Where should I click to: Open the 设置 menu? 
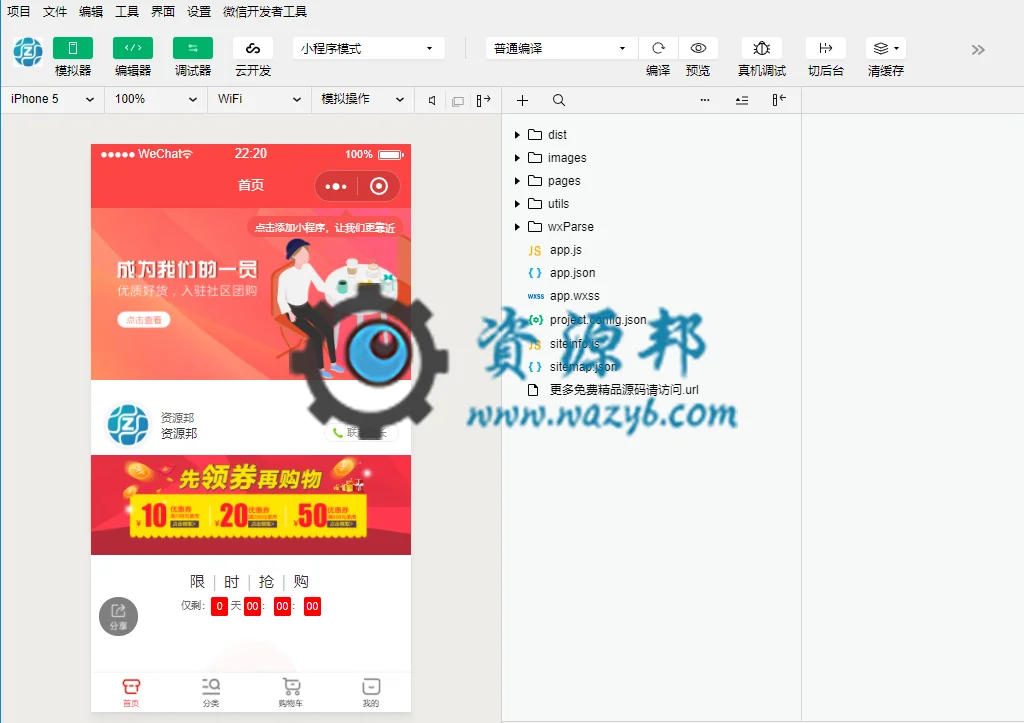[x=199, y=12]
